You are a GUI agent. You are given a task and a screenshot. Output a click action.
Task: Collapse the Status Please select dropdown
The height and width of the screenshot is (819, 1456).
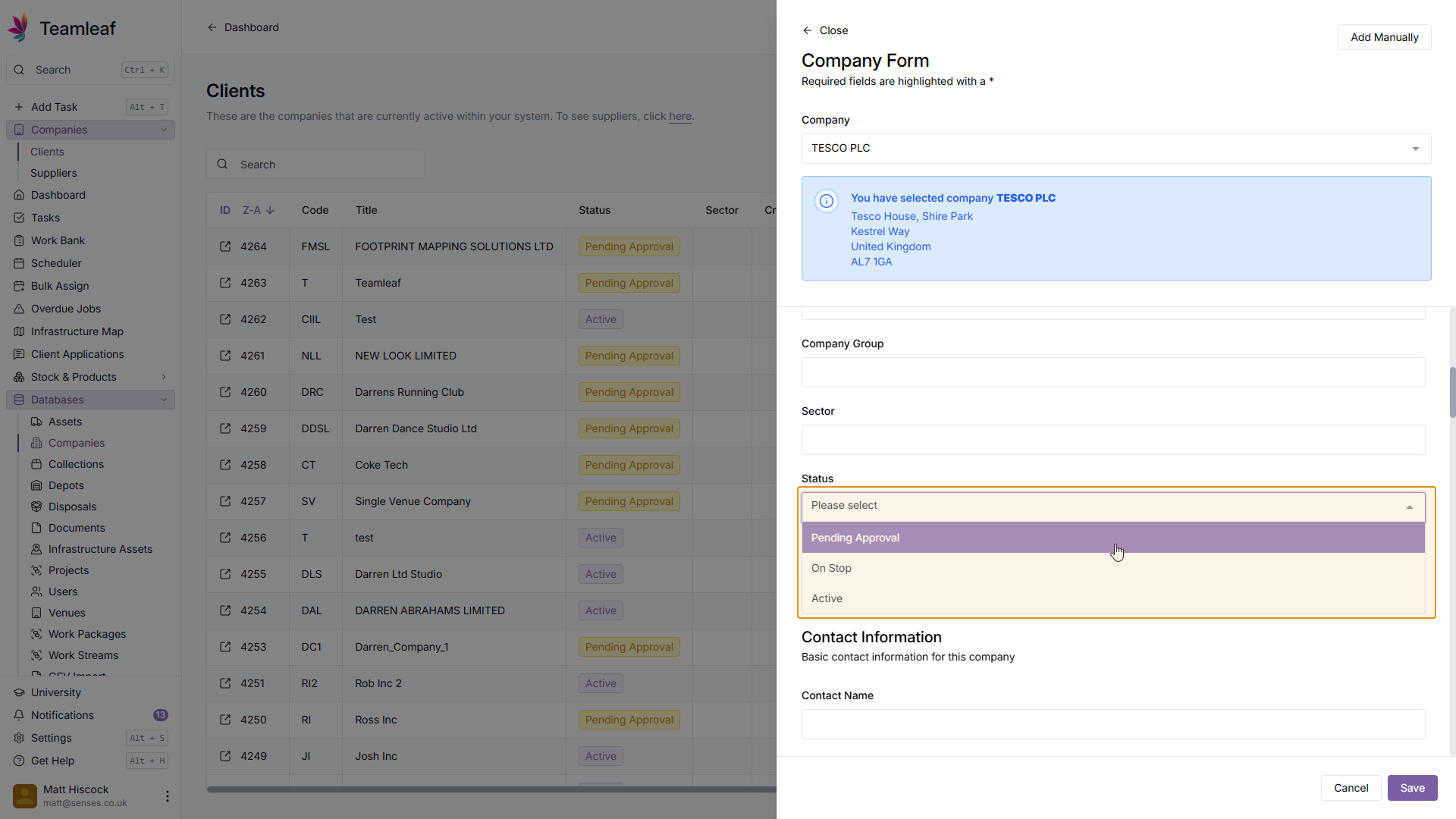click(1409, 507)
